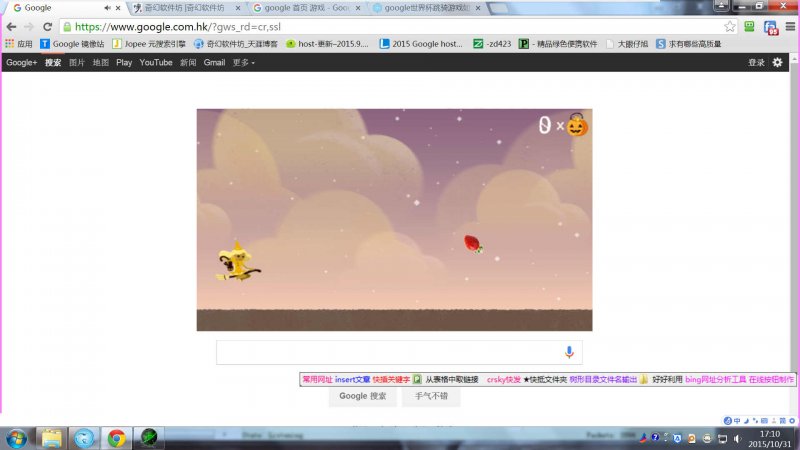This screenshot has height=450, width=800.
Task: Close the google 首页 游戏 tab
Action: pos(358,8)
